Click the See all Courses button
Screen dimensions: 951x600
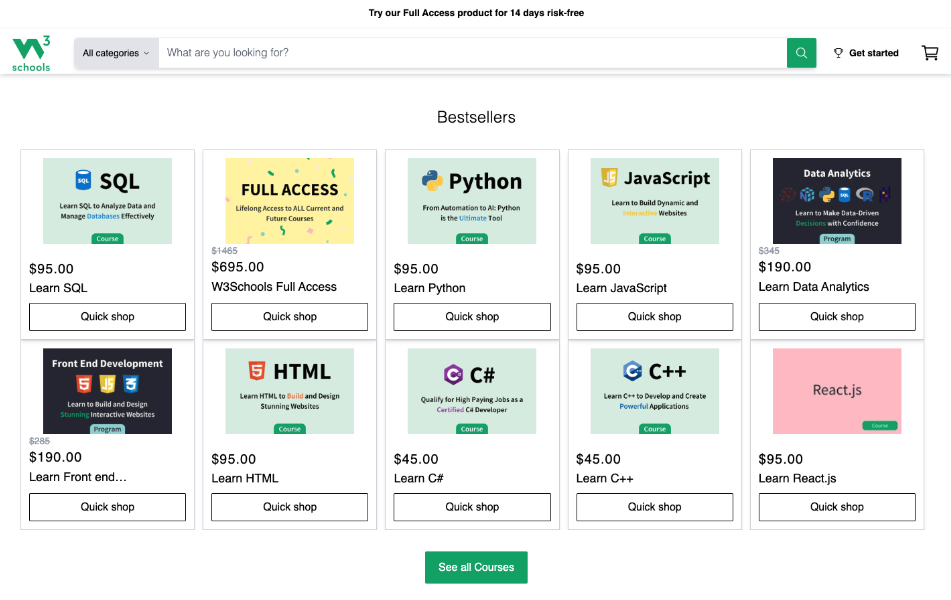click(x=476, y=567)
